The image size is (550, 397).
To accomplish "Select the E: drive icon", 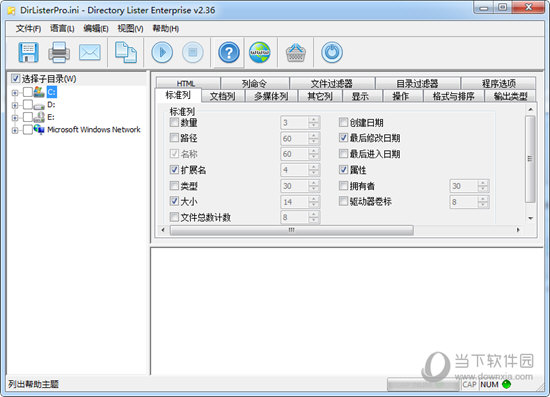I will [39, 117].
